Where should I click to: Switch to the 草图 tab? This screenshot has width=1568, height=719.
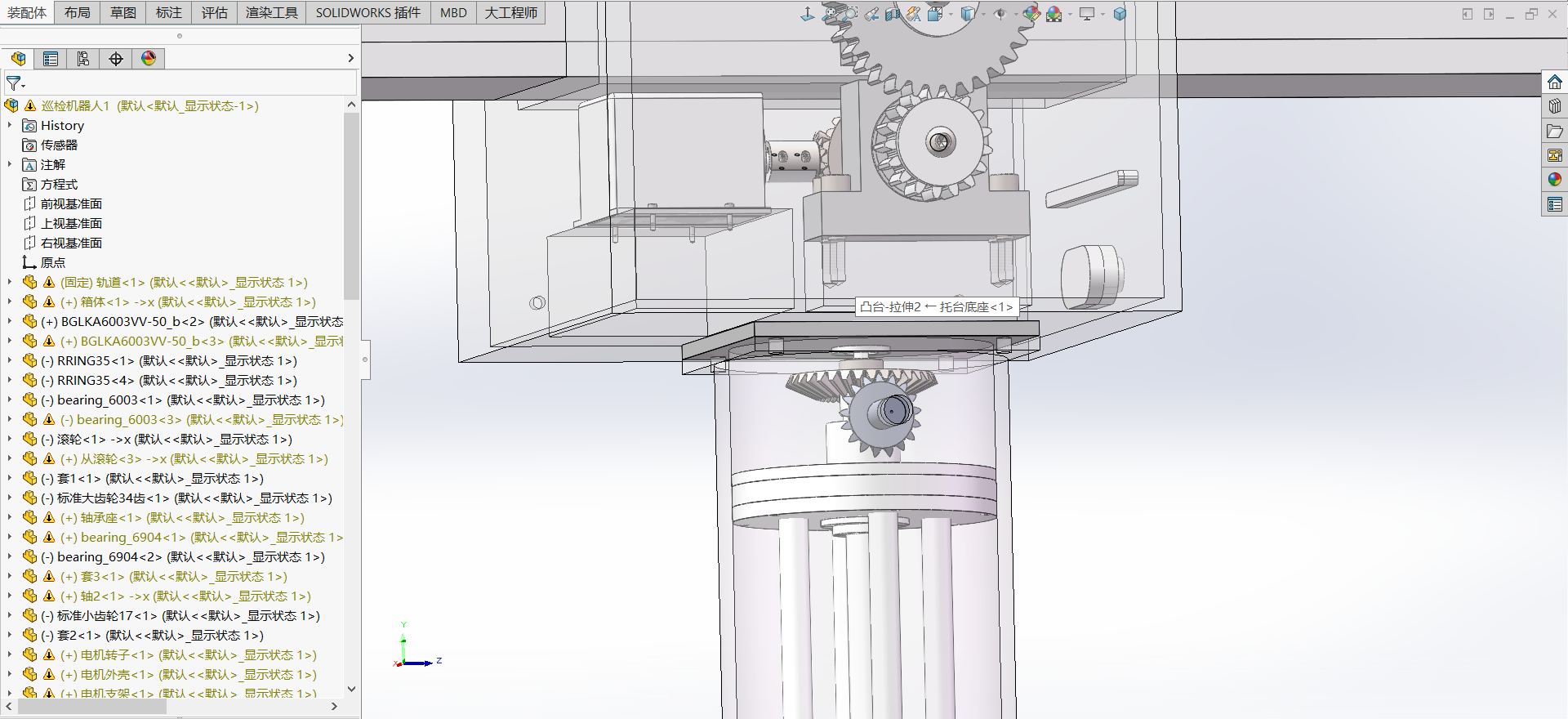point(123,12)
